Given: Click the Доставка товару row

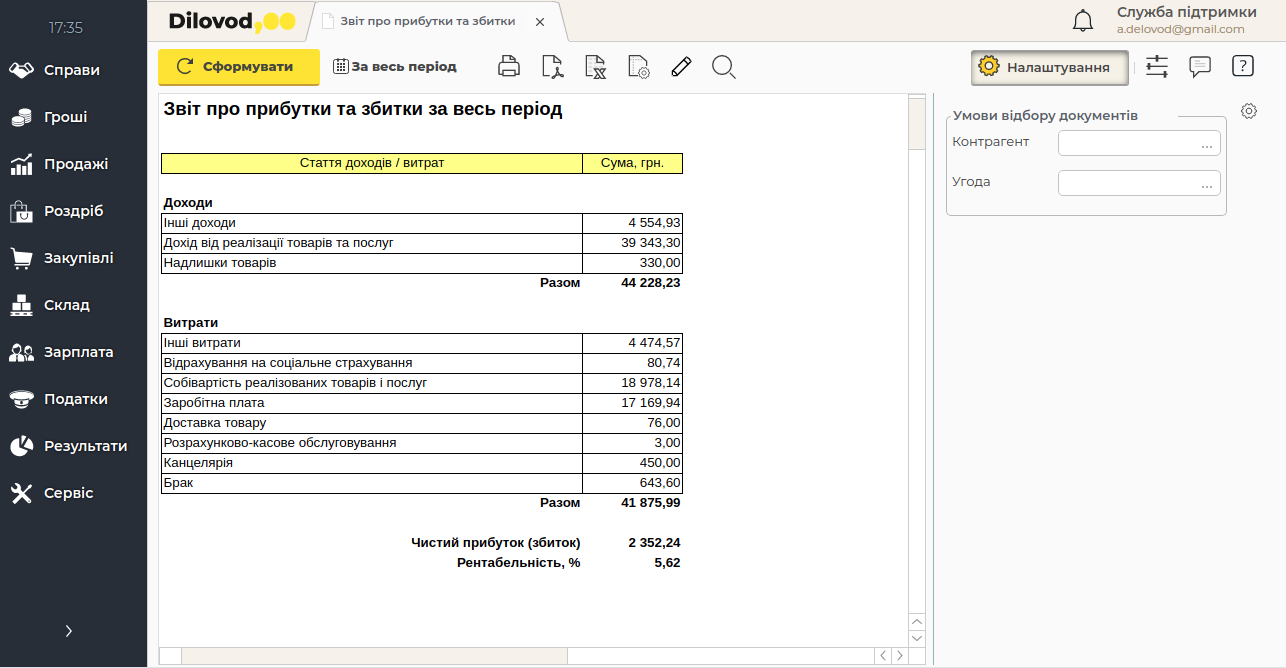Looking at the screenshot, I should pos(422,423).
